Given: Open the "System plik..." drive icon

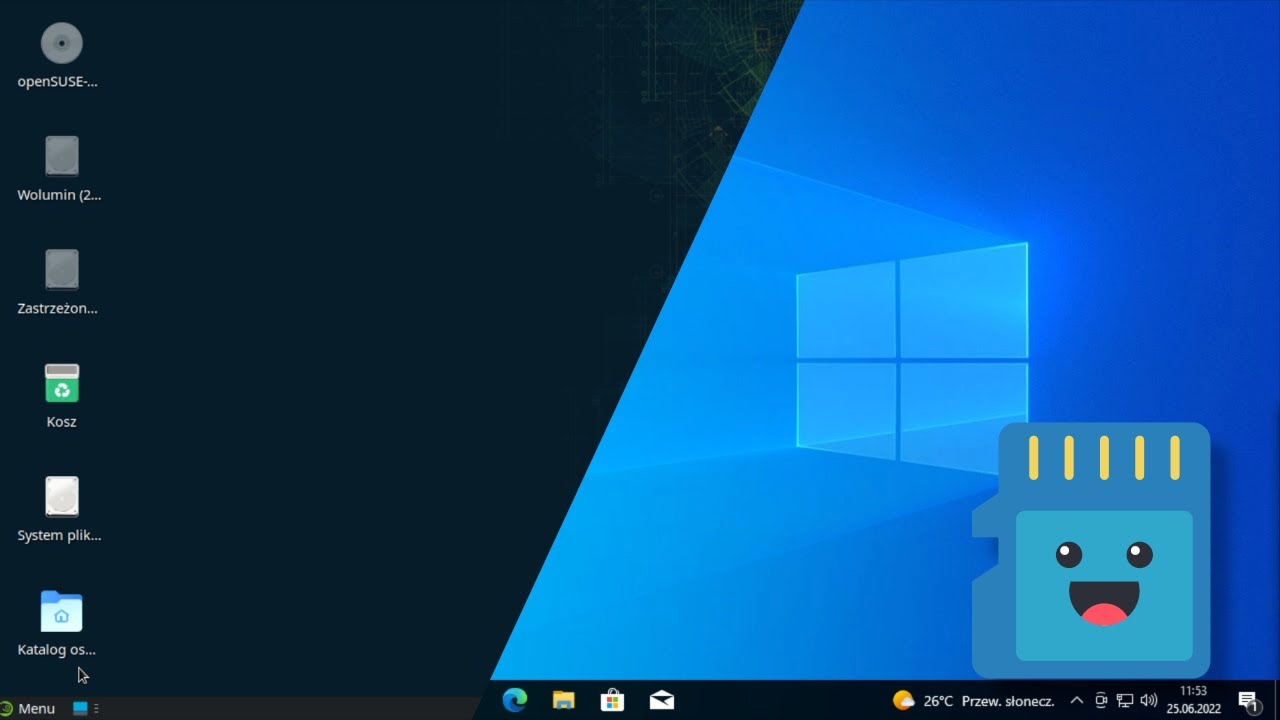Looking at the screenshot, I should pos(61,496).
